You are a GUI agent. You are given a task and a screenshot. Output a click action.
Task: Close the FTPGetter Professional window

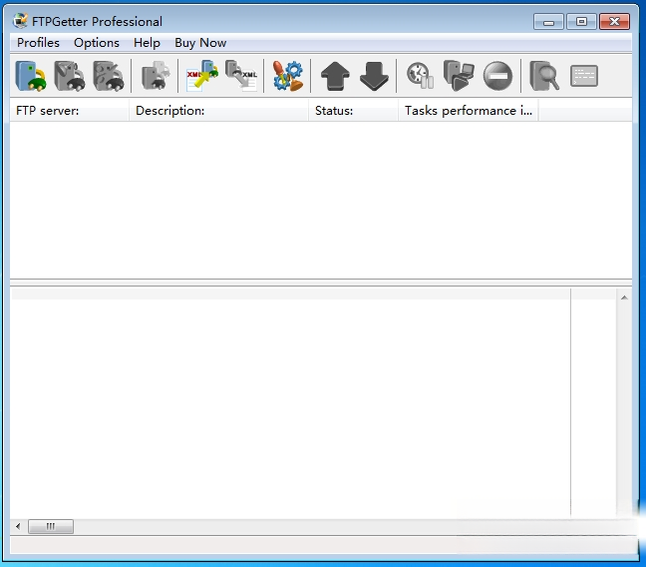(x=614, y=22)
